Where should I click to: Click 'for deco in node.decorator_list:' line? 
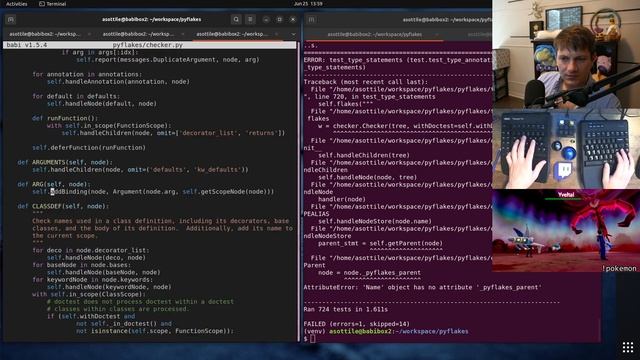click(x=91, y=250)
